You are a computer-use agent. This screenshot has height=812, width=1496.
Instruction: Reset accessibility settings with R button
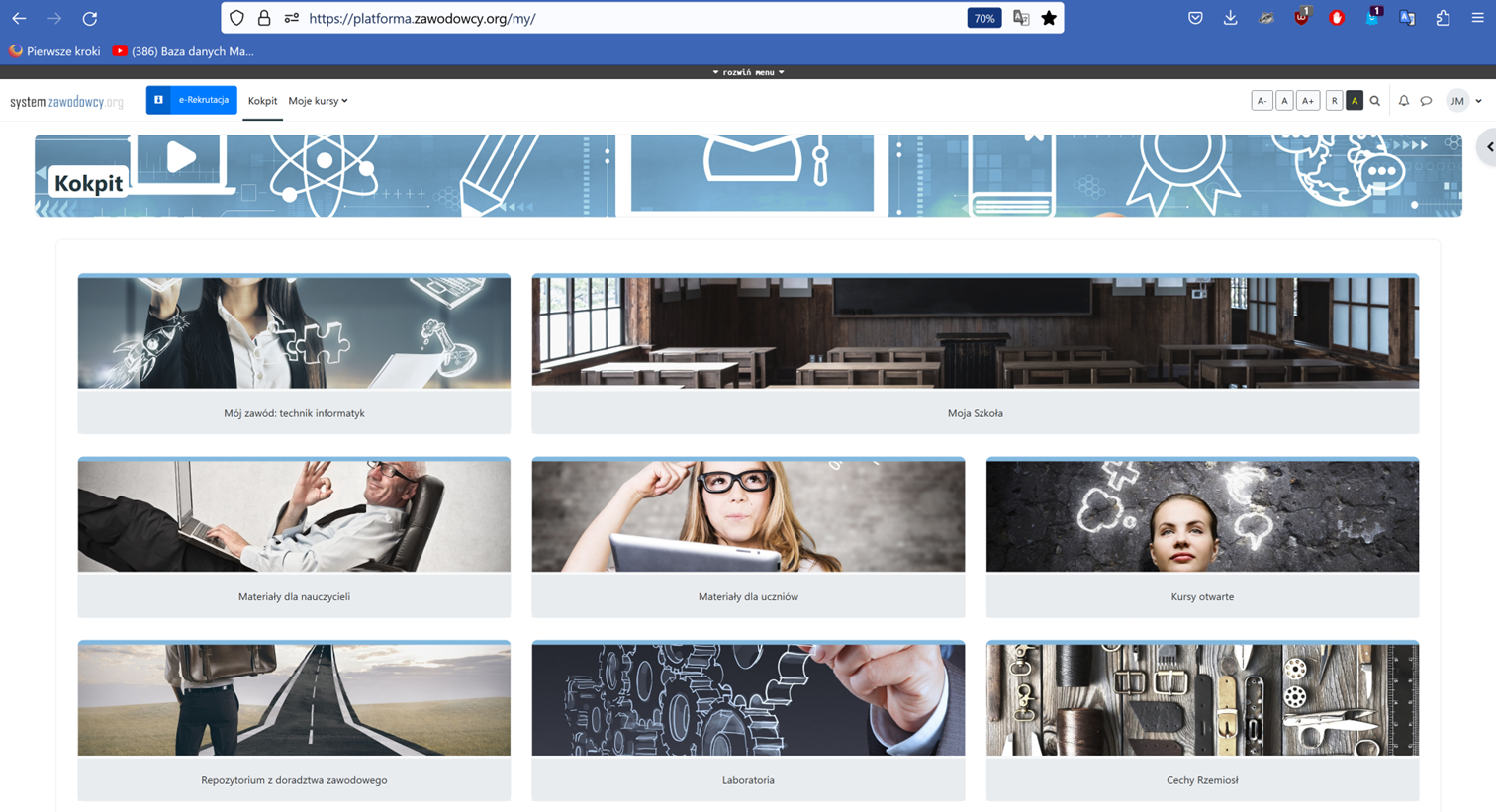click(1334, 101)
